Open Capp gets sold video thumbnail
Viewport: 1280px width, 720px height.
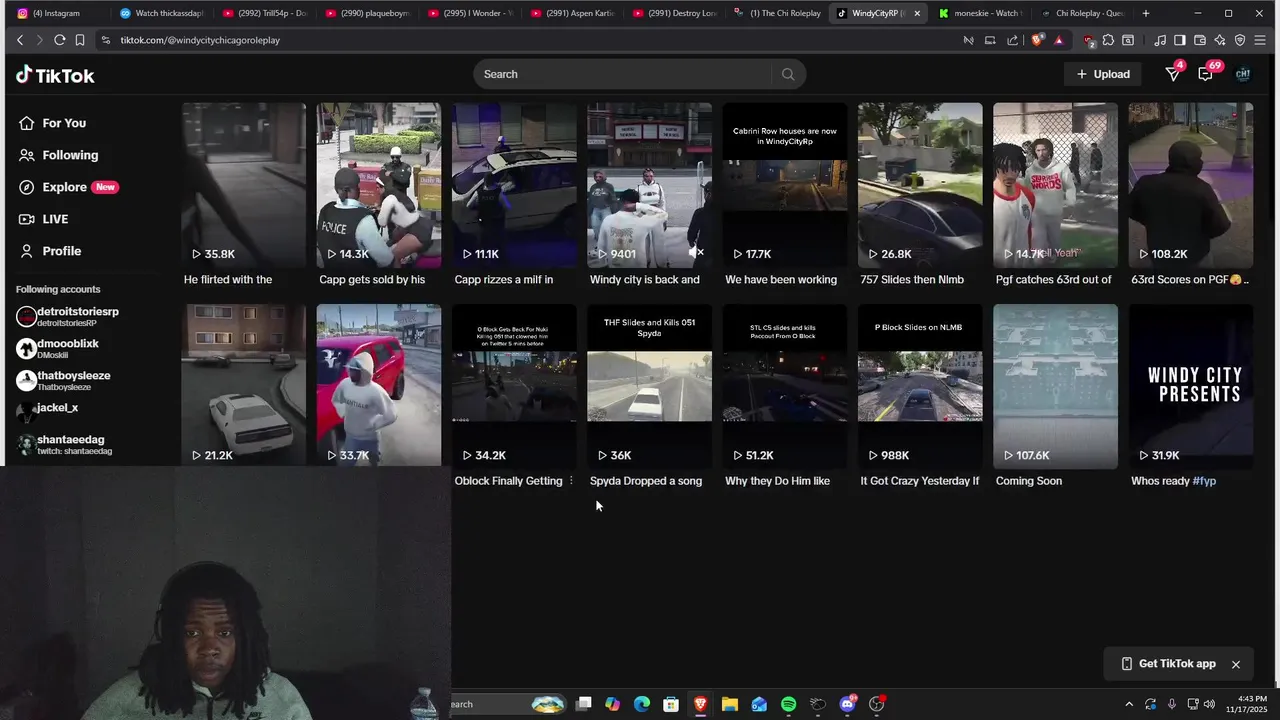[379, 185]
